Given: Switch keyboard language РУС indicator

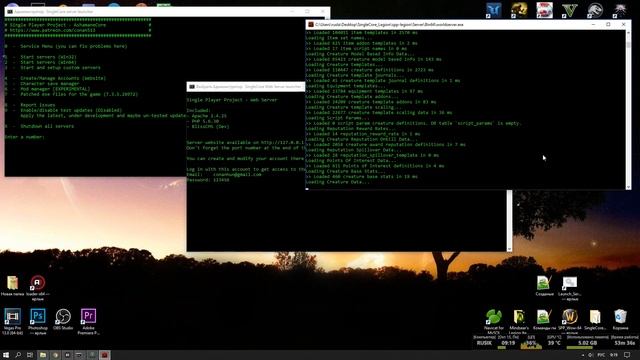Looking at the screenshot, I should pyautogui.click(x=601, y=355).
